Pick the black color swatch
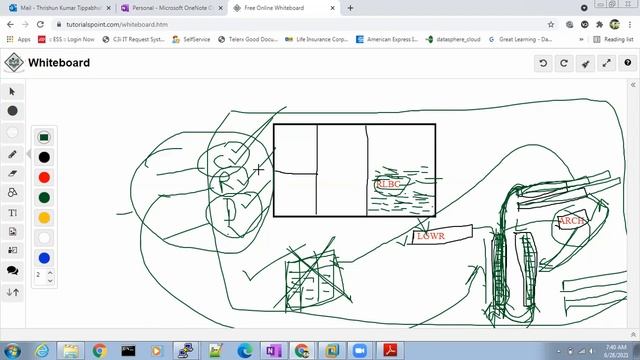Viewport: 640px width, 360px height. (44, 158)
